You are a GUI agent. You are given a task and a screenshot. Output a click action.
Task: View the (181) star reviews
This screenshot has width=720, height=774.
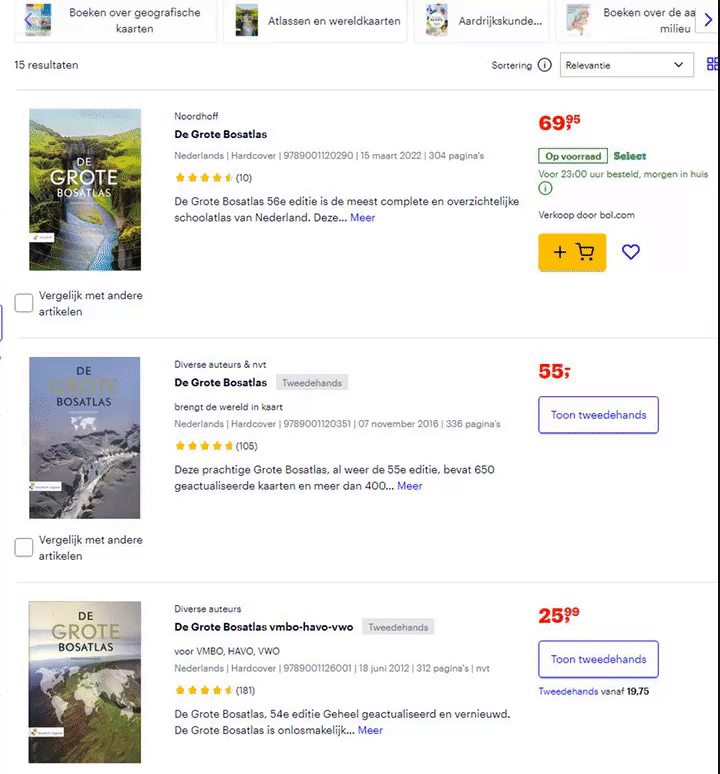coord(215,691)
